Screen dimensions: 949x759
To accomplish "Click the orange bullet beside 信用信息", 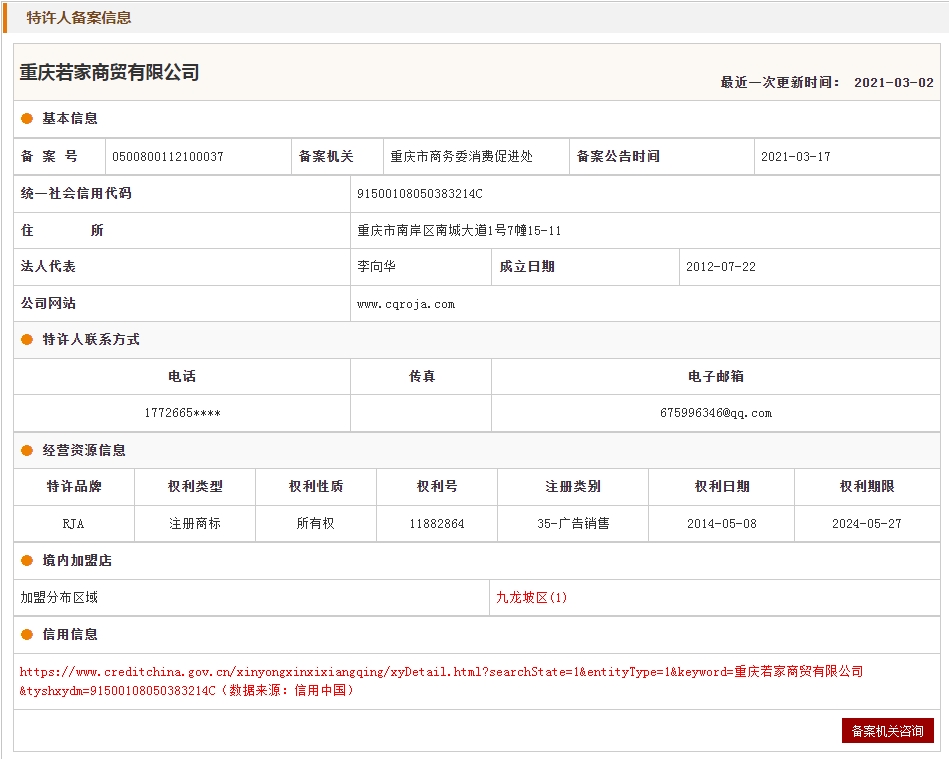I will [x=27, y=635].
